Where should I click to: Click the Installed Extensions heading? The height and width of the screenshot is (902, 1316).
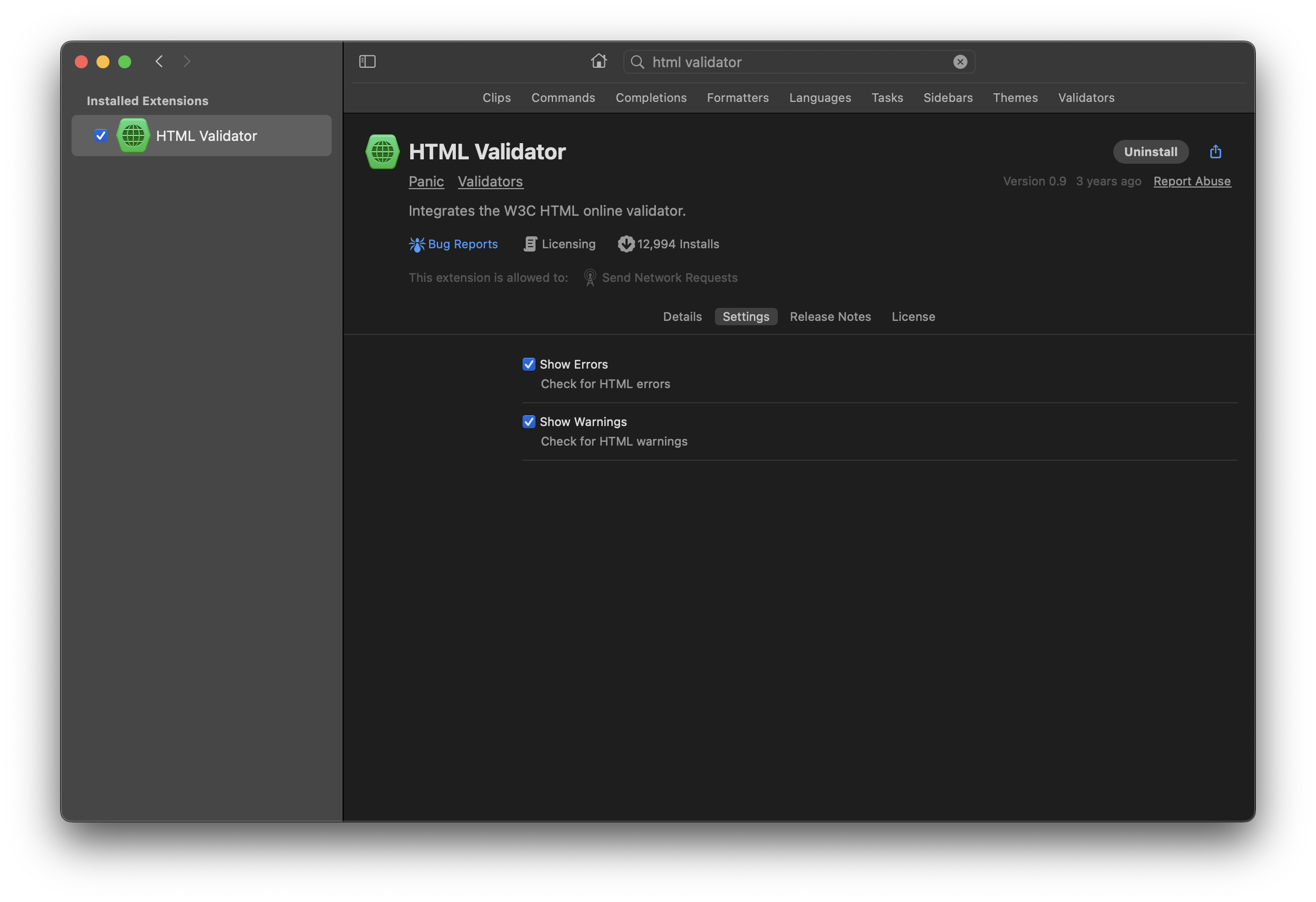[147, 101]
